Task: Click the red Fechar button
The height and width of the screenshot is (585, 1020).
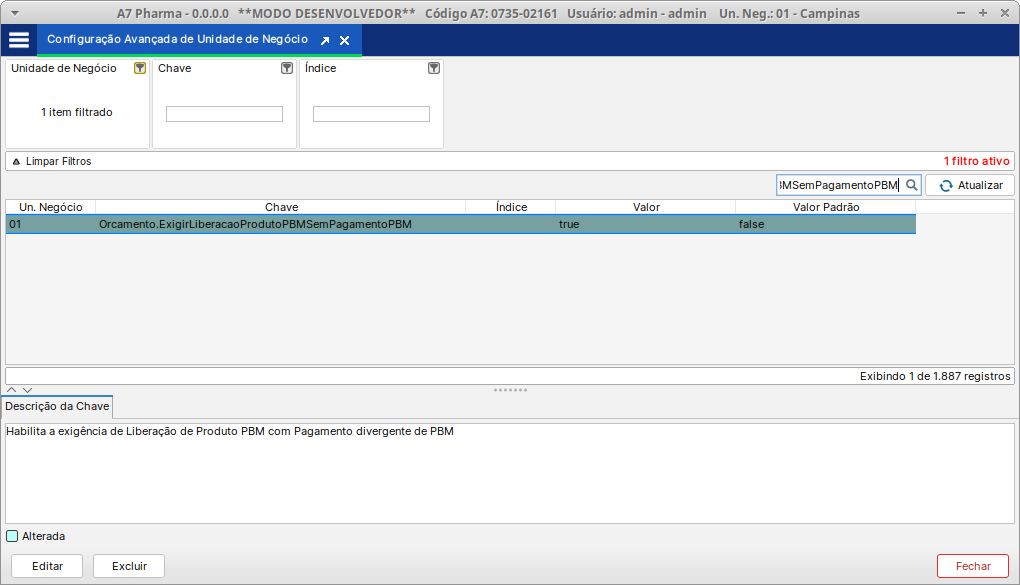Action: click(x=972, y=566)
